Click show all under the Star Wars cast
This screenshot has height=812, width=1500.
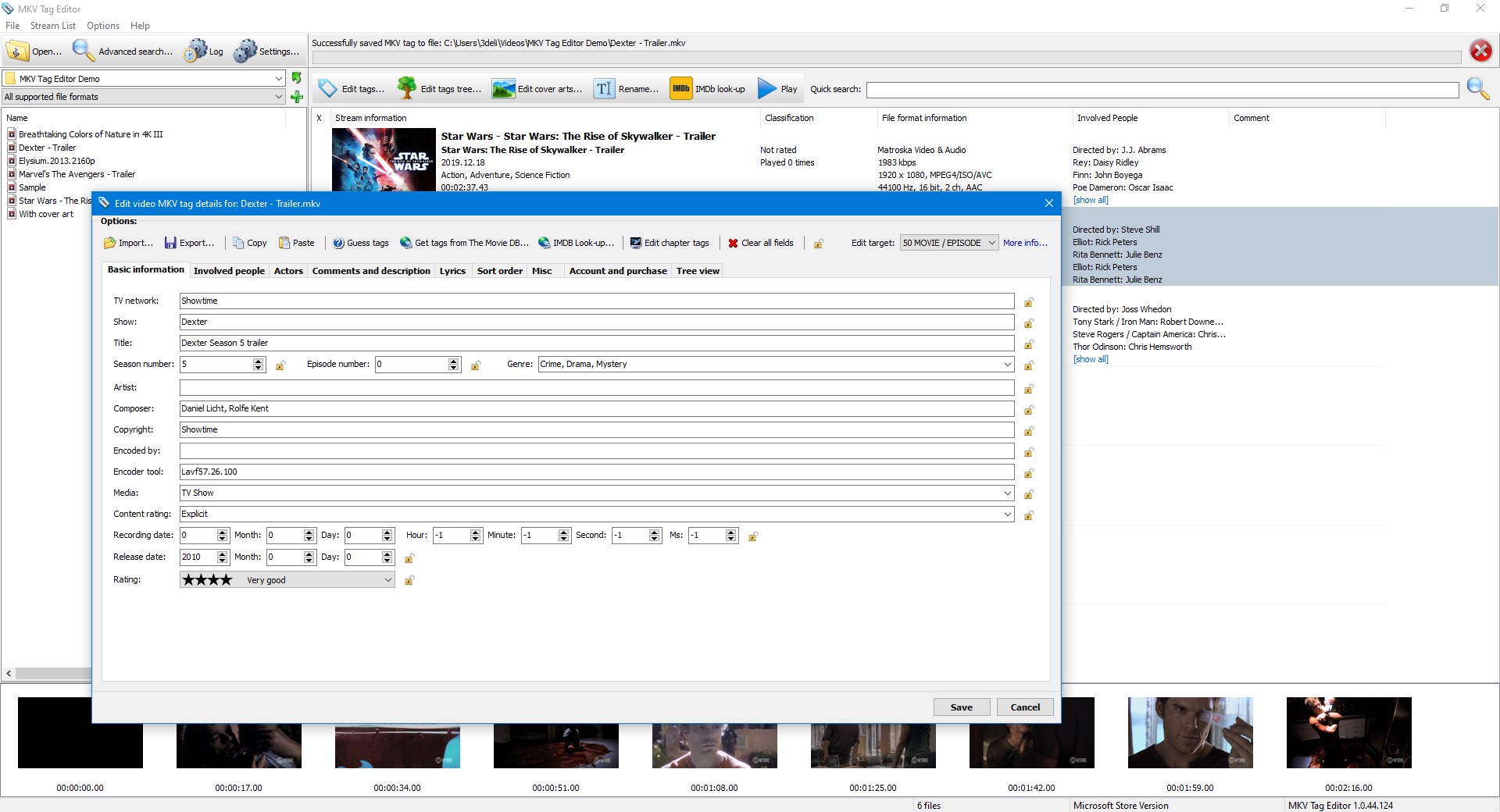click(x=1091, y=200)
